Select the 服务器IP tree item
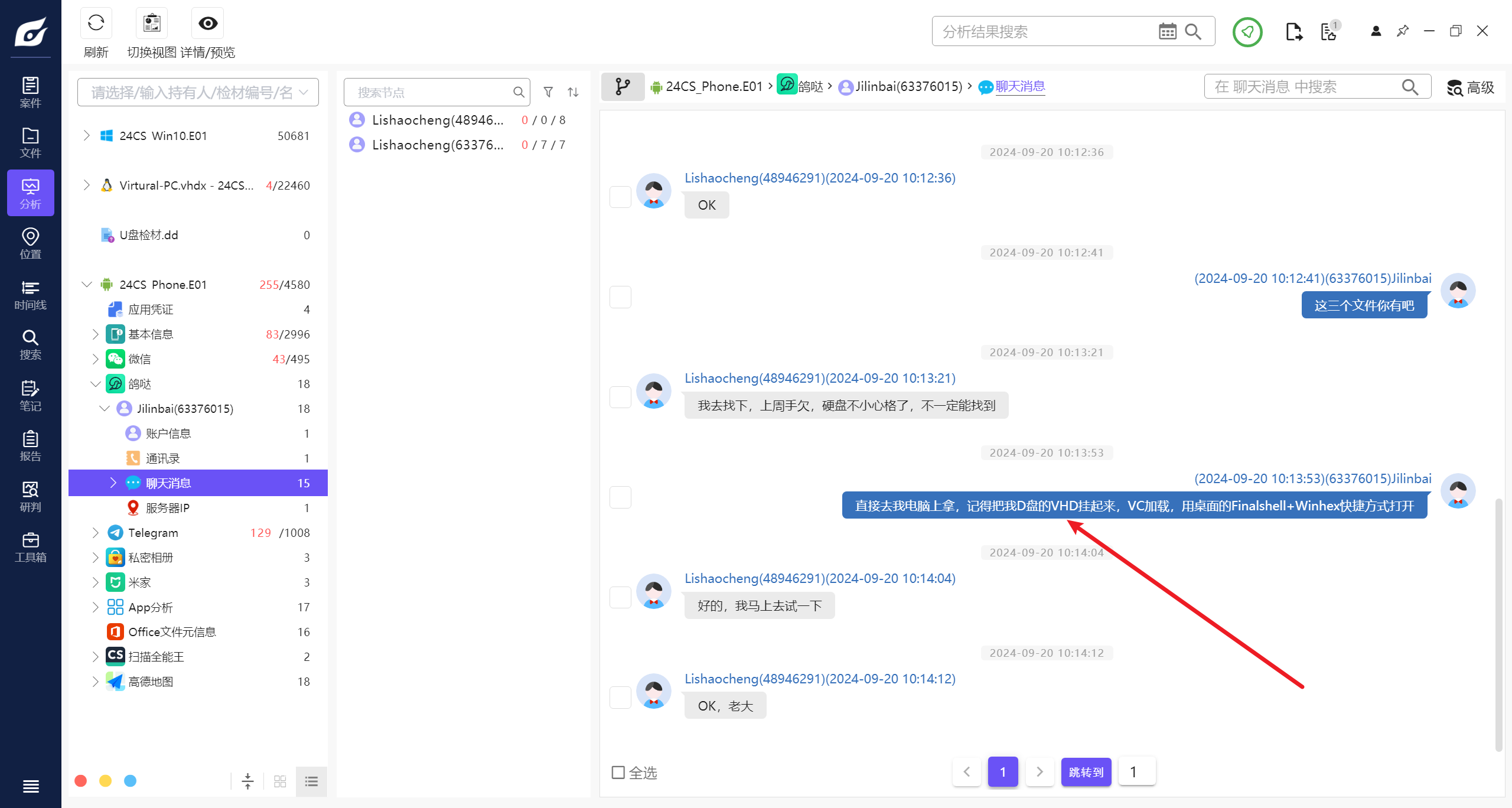Screen dimensions: 1512x808 point(168,508)
